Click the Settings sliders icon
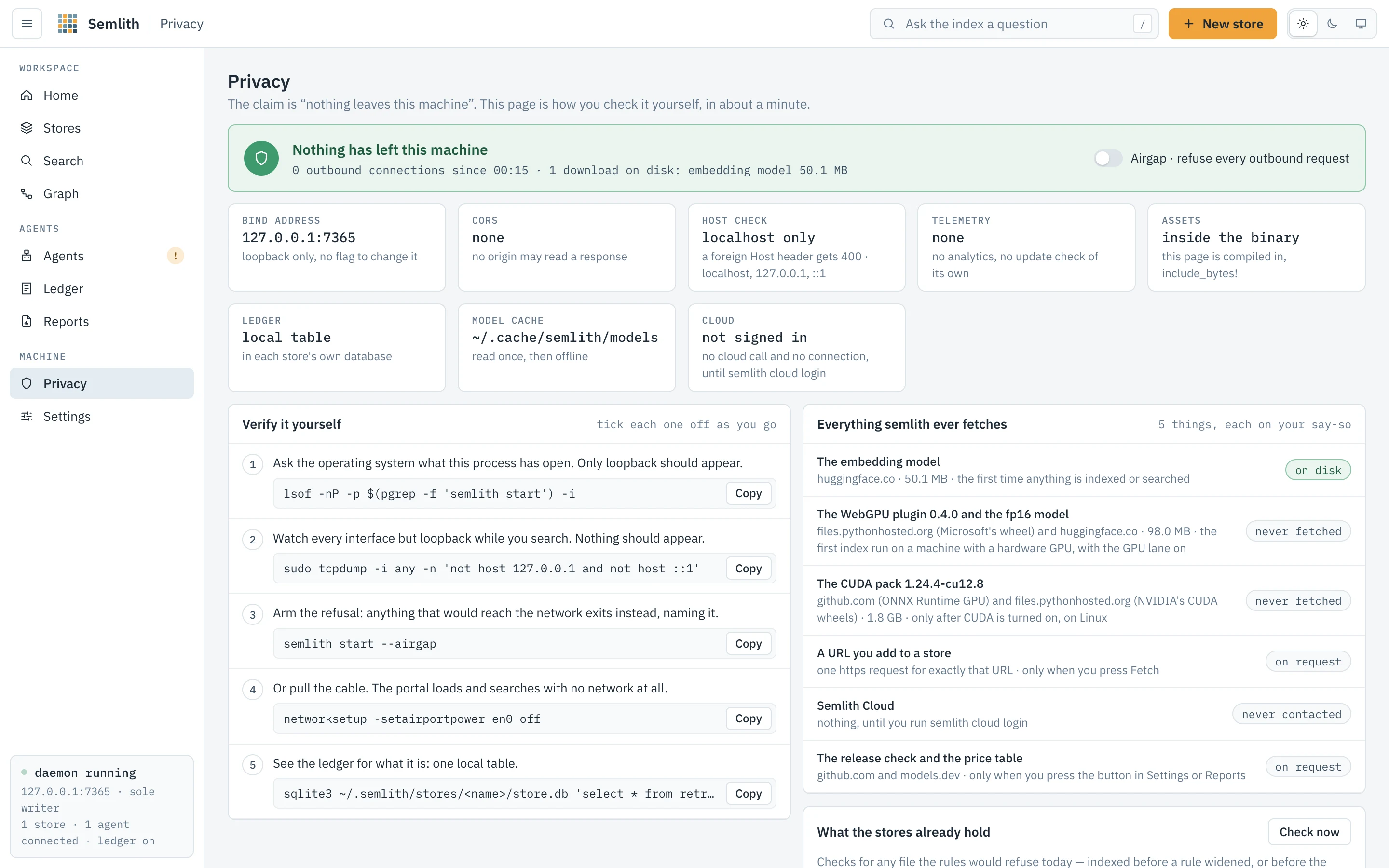This screenshot has width=1389, height=868. coord(27,416)
